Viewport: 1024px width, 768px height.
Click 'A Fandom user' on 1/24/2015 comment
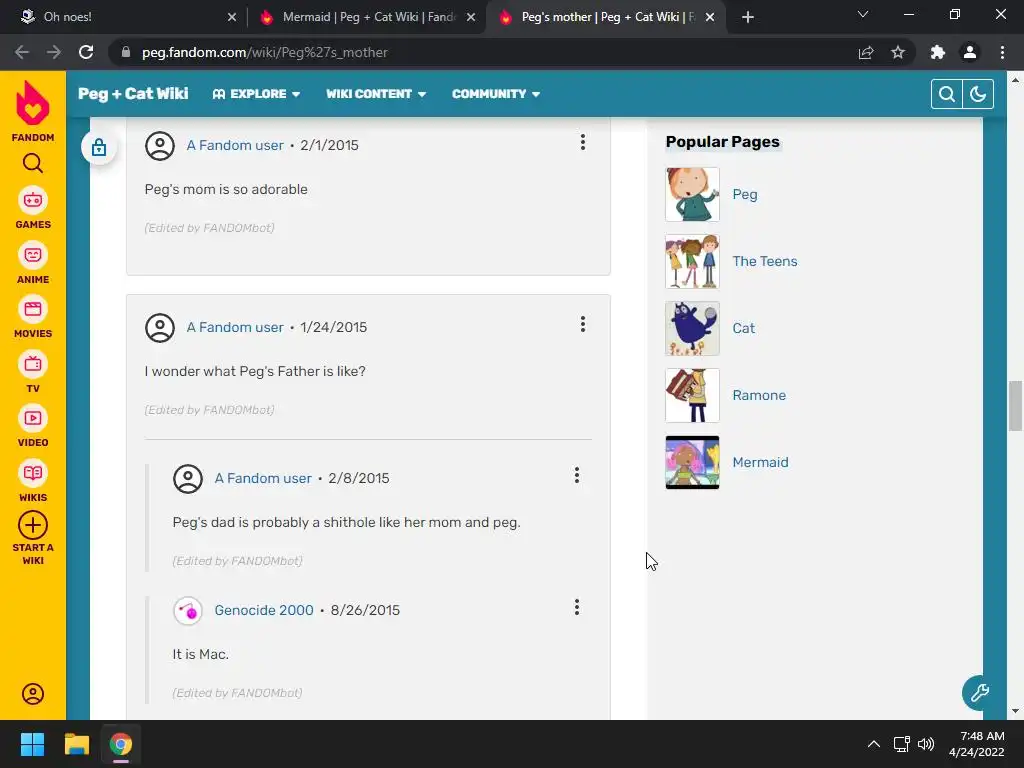point(235,327)
